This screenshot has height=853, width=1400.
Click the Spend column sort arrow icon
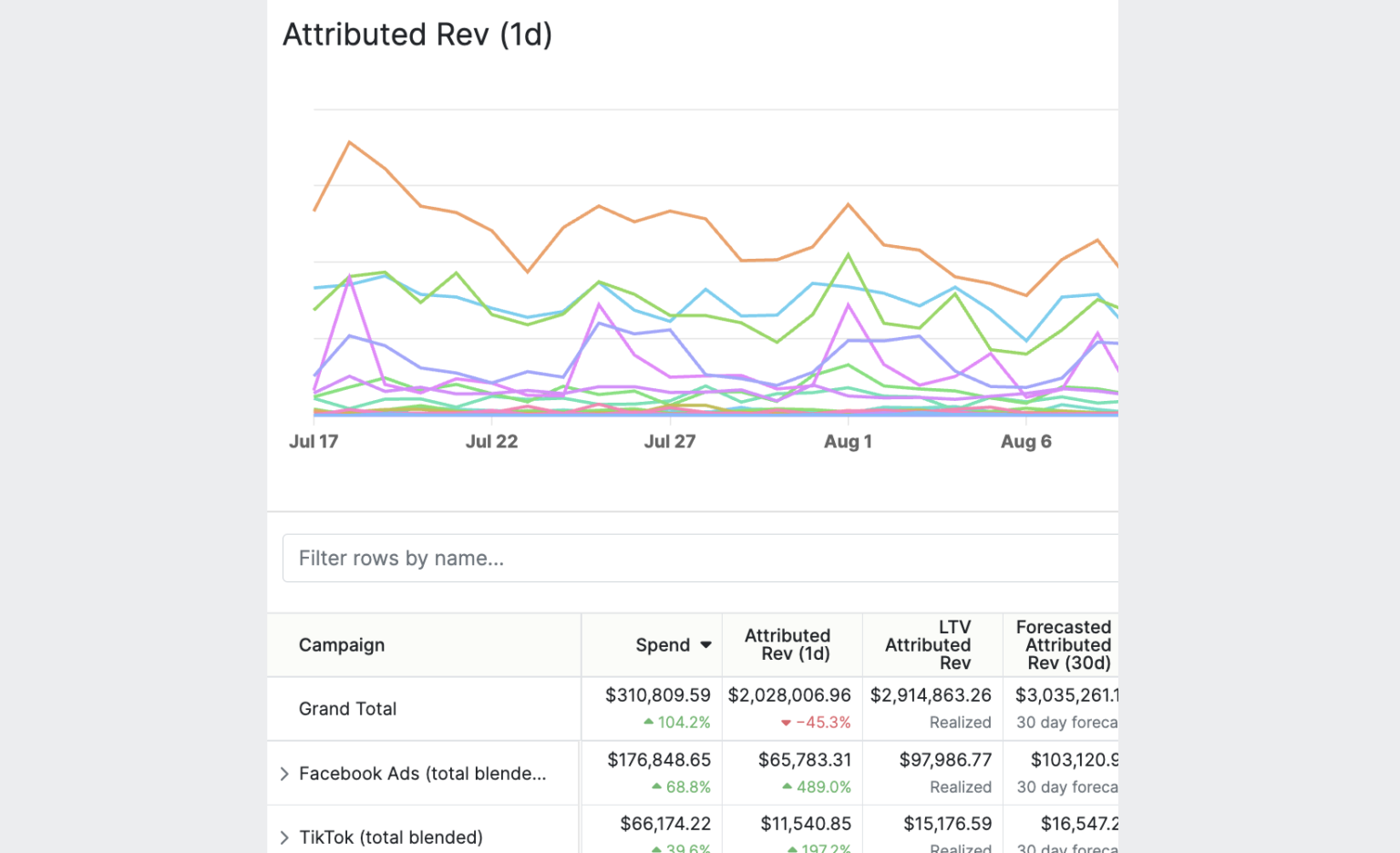click(x=706, y=644)
